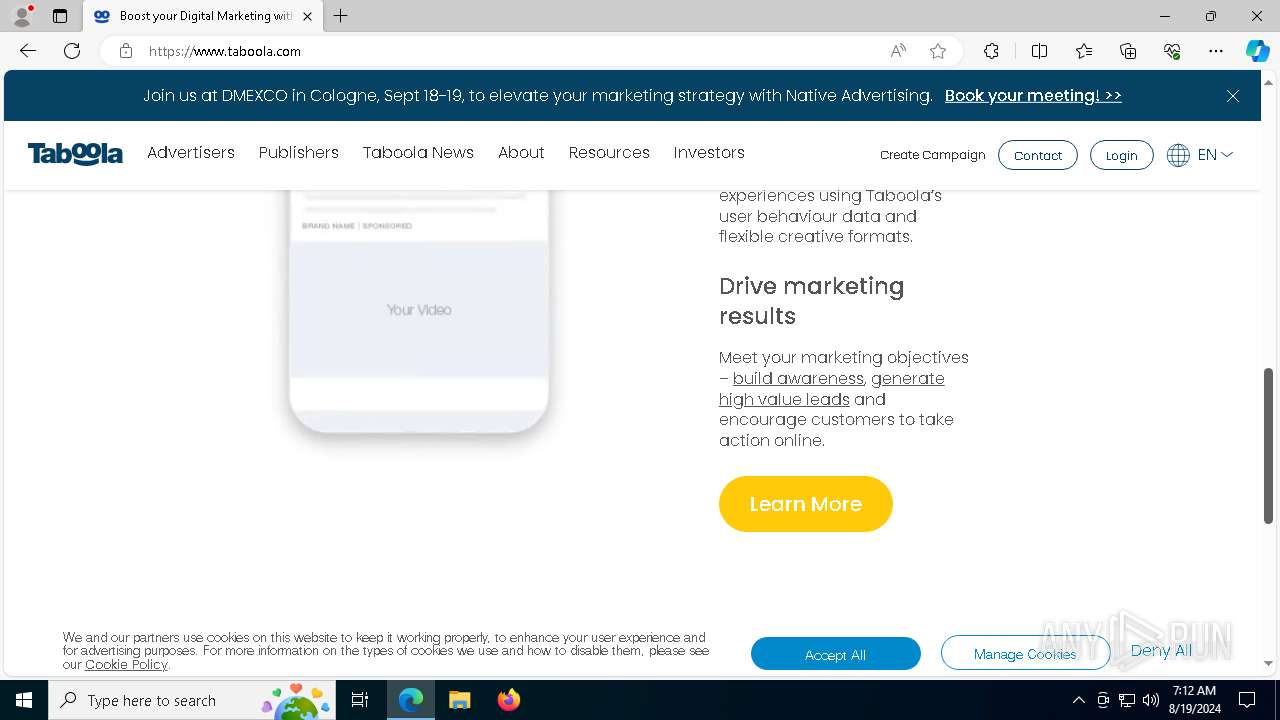
Task: Open Manage Cookies settings
Action: point(1025,654)
